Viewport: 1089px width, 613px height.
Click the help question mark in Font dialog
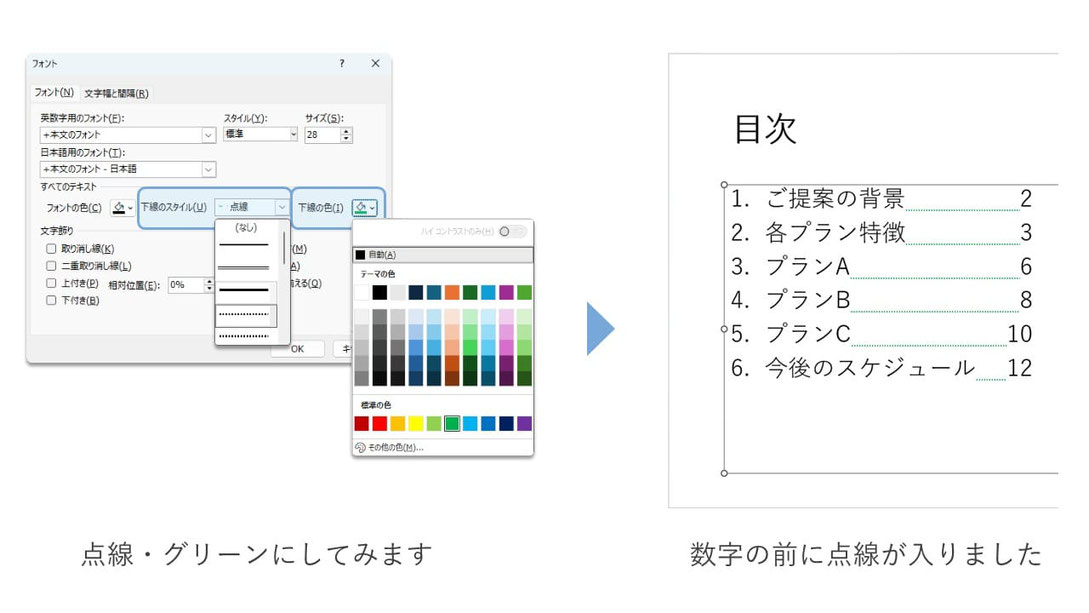(342, 63)
